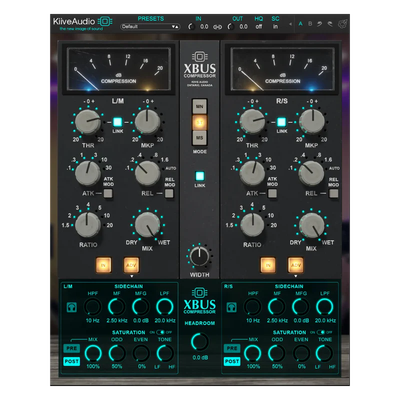
Task: Toggle the center channel LINK button
Action: [x=200, y=176]
